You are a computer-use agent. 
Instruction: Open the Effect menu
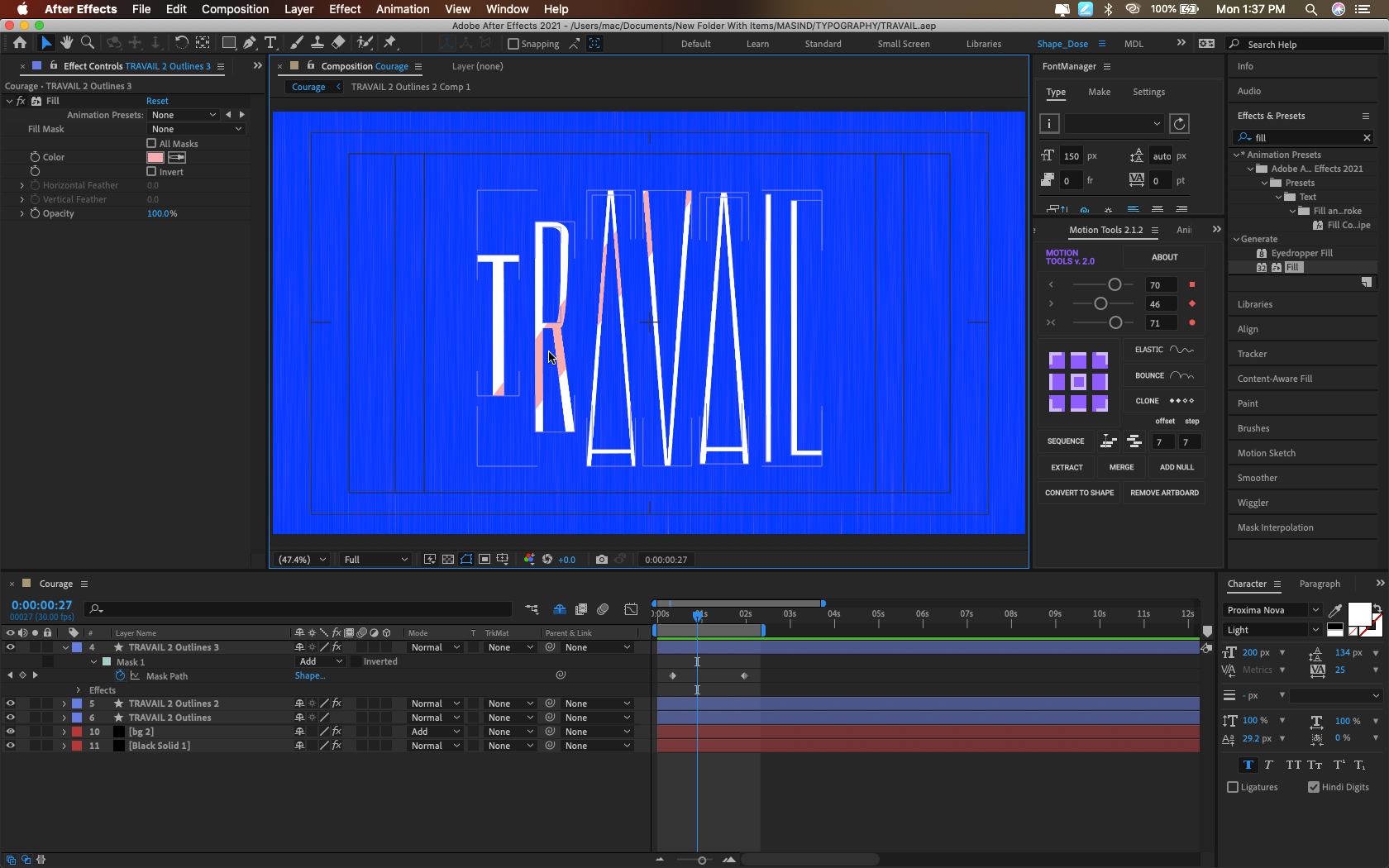(x=345, y=9)
